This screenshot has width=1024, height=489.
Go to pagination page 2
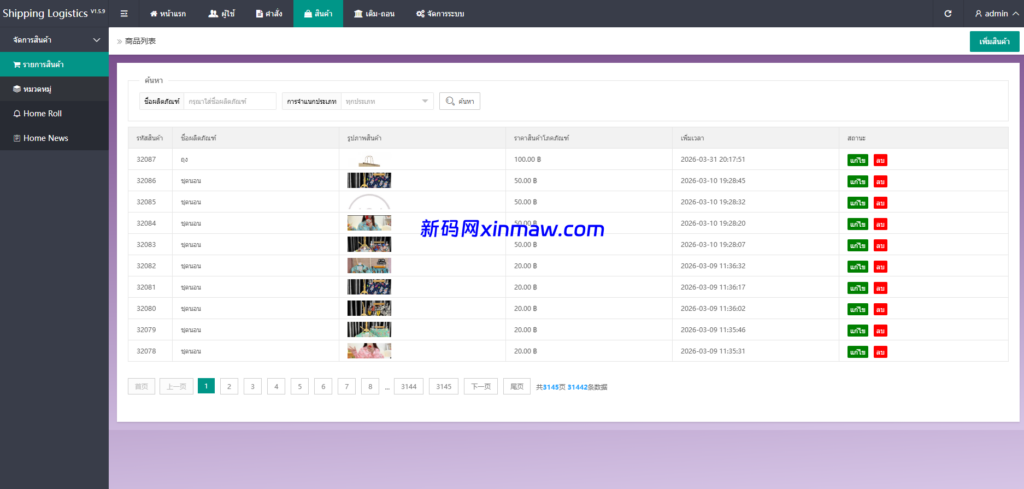(x=229, y=386)
